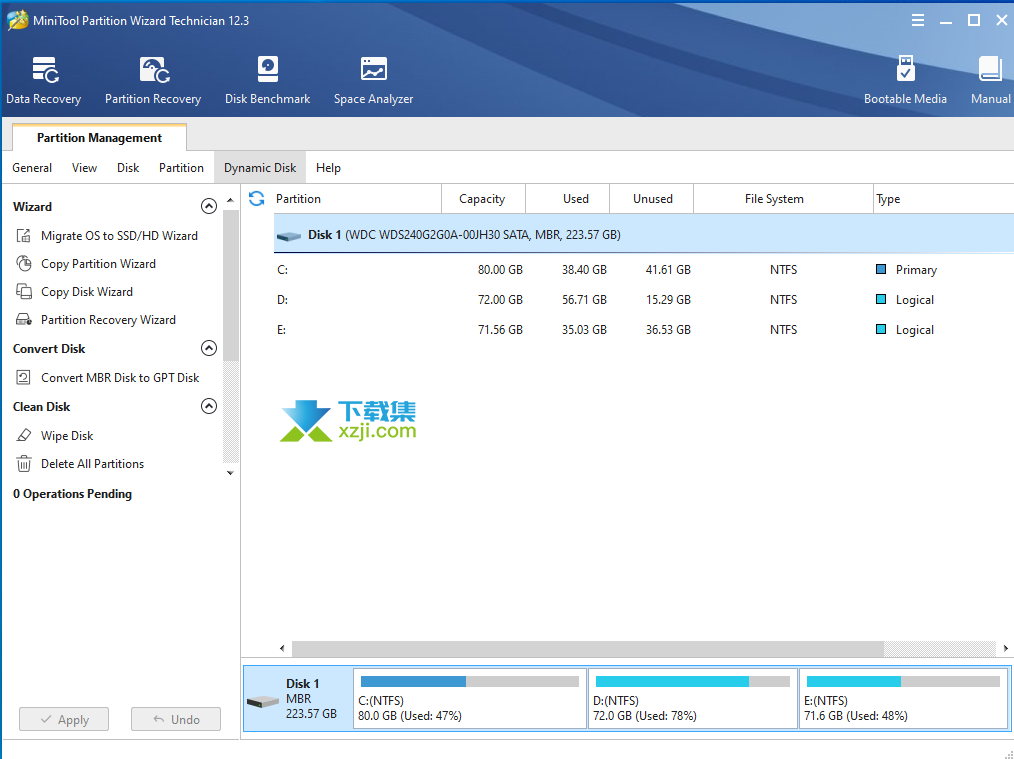1014x759 pixels.
Task: Click the 0 Operations Pending label
Action: point(72,494)
